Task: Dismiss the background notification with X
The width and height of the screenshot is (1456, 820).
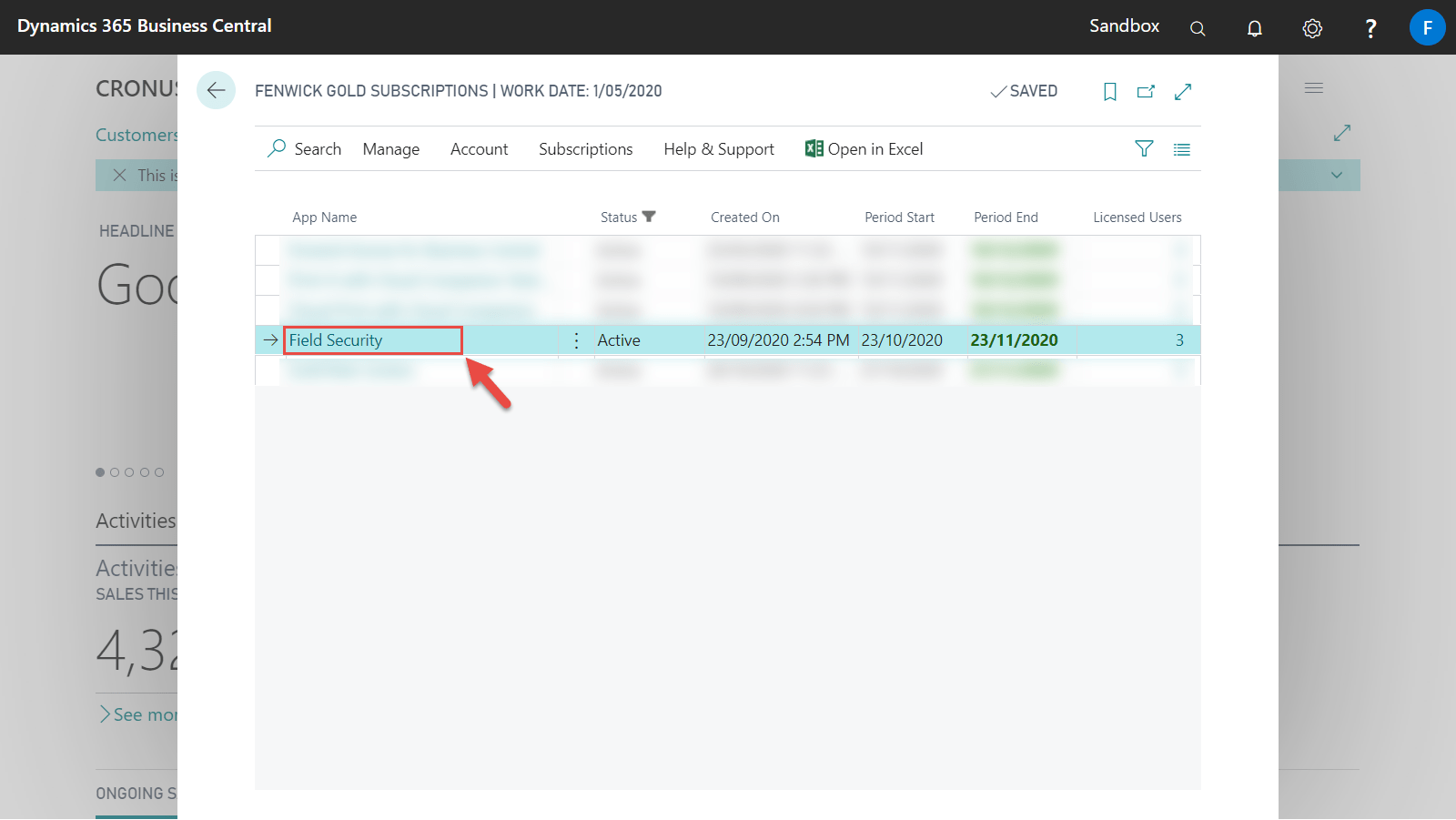Action: coord(119,175)
